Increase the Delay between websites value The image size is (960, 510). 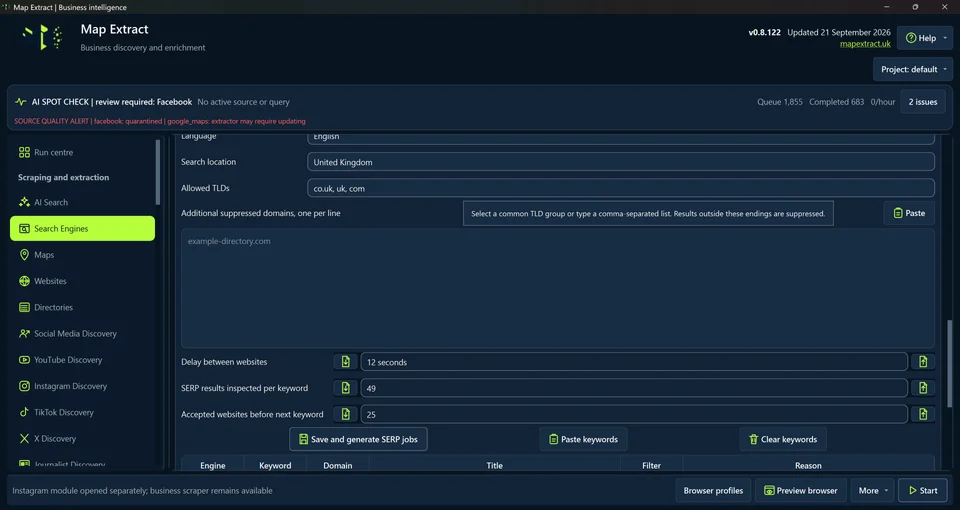tap(923, 362)
